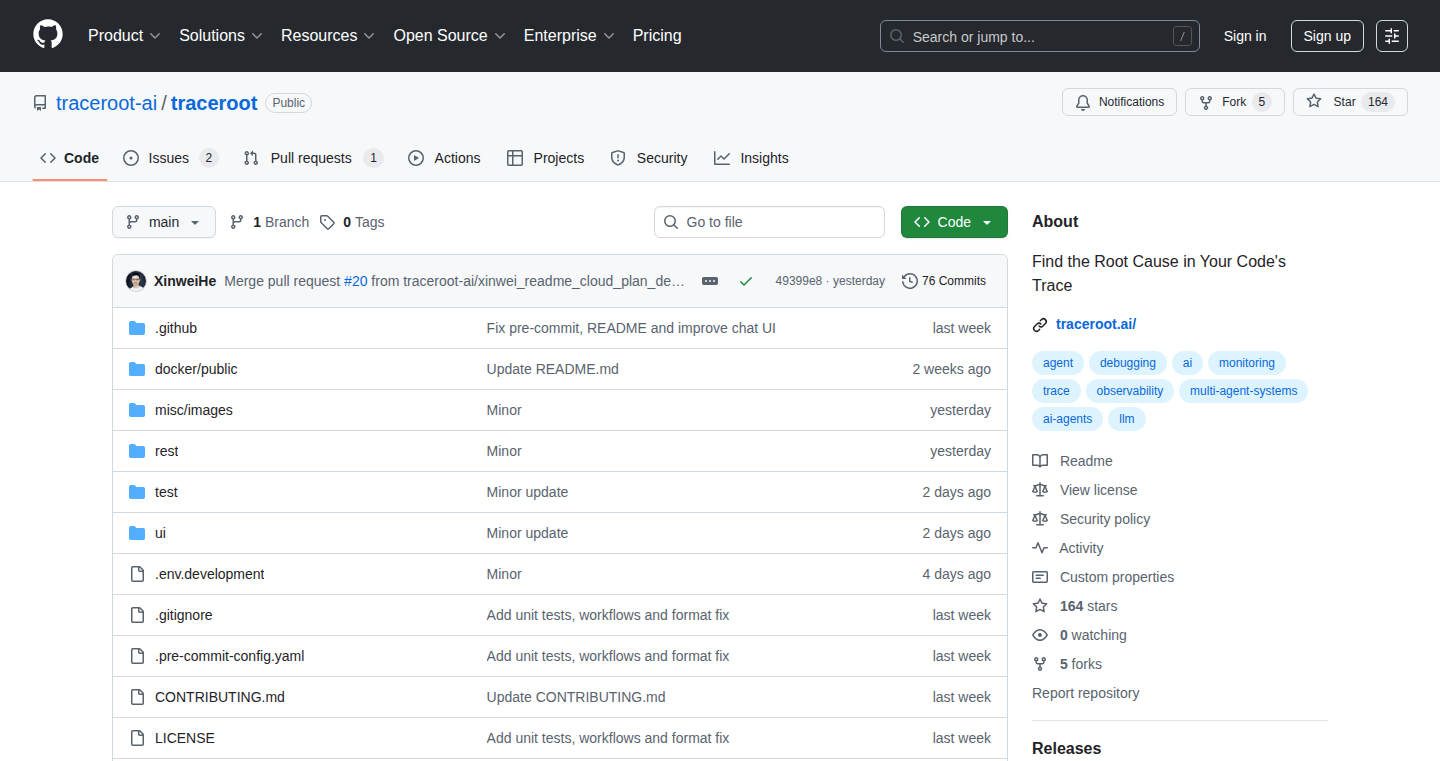Open the main branch dropdown
Screen dimensions: 1440x761
[x=164, y=222]
